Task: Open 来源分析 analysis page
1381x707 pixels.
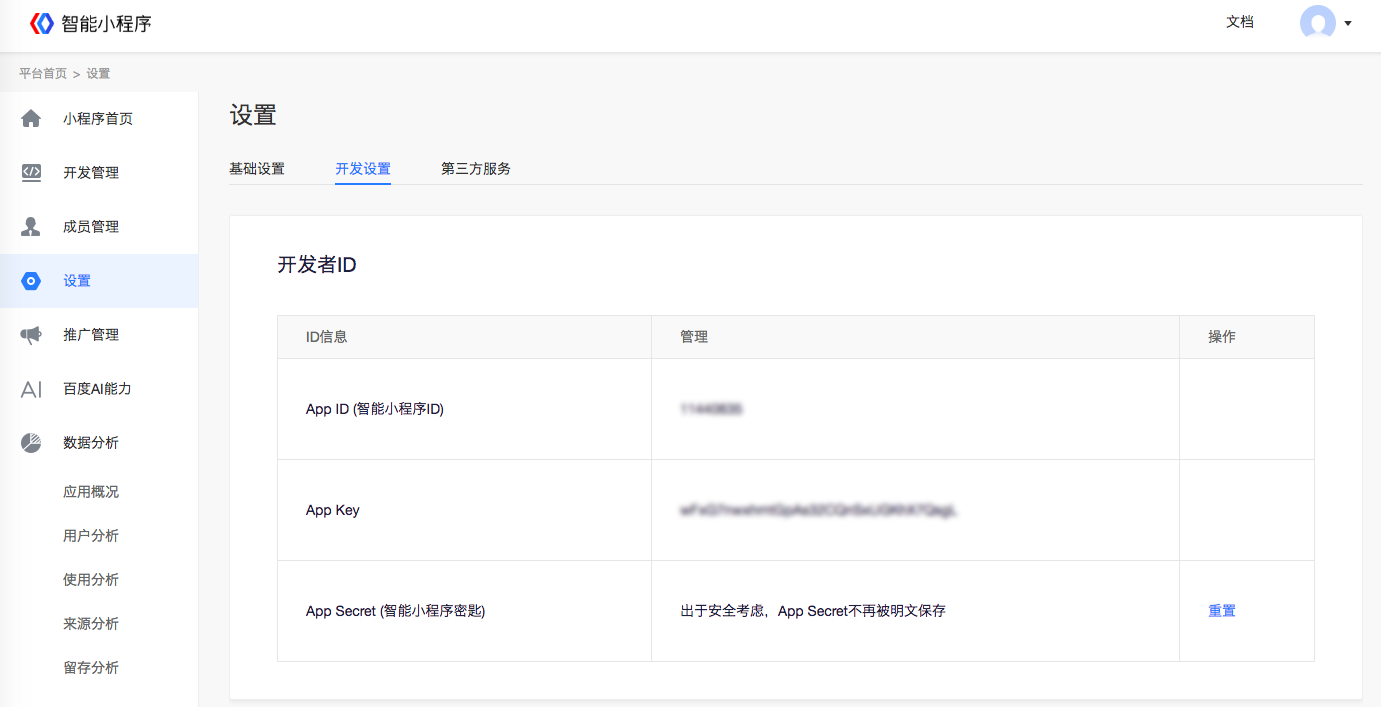Action: pos(92,623)
